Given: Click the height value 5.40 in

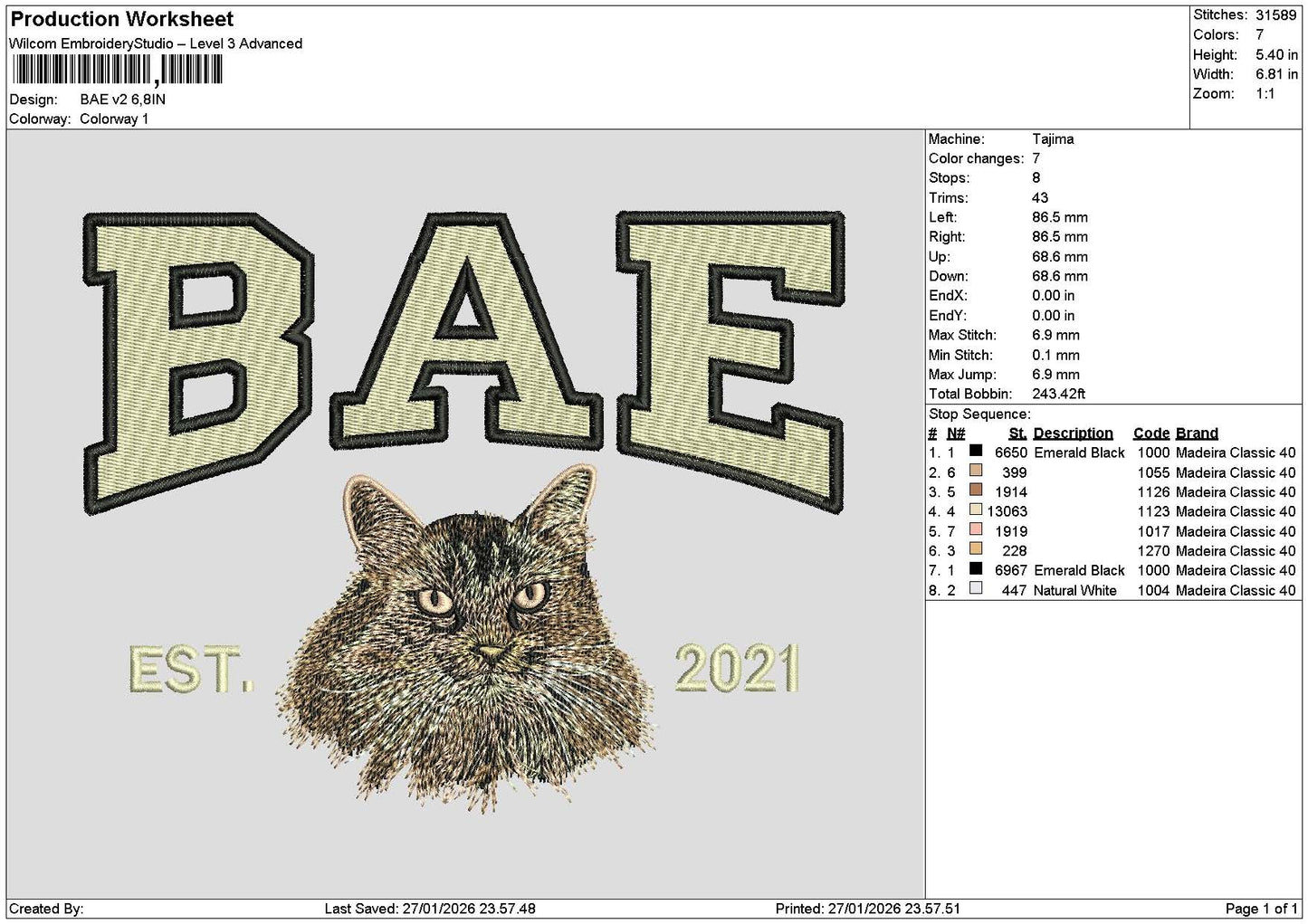Looking at the screenshot, I should pyautogui.click(x=1276, y=54).
